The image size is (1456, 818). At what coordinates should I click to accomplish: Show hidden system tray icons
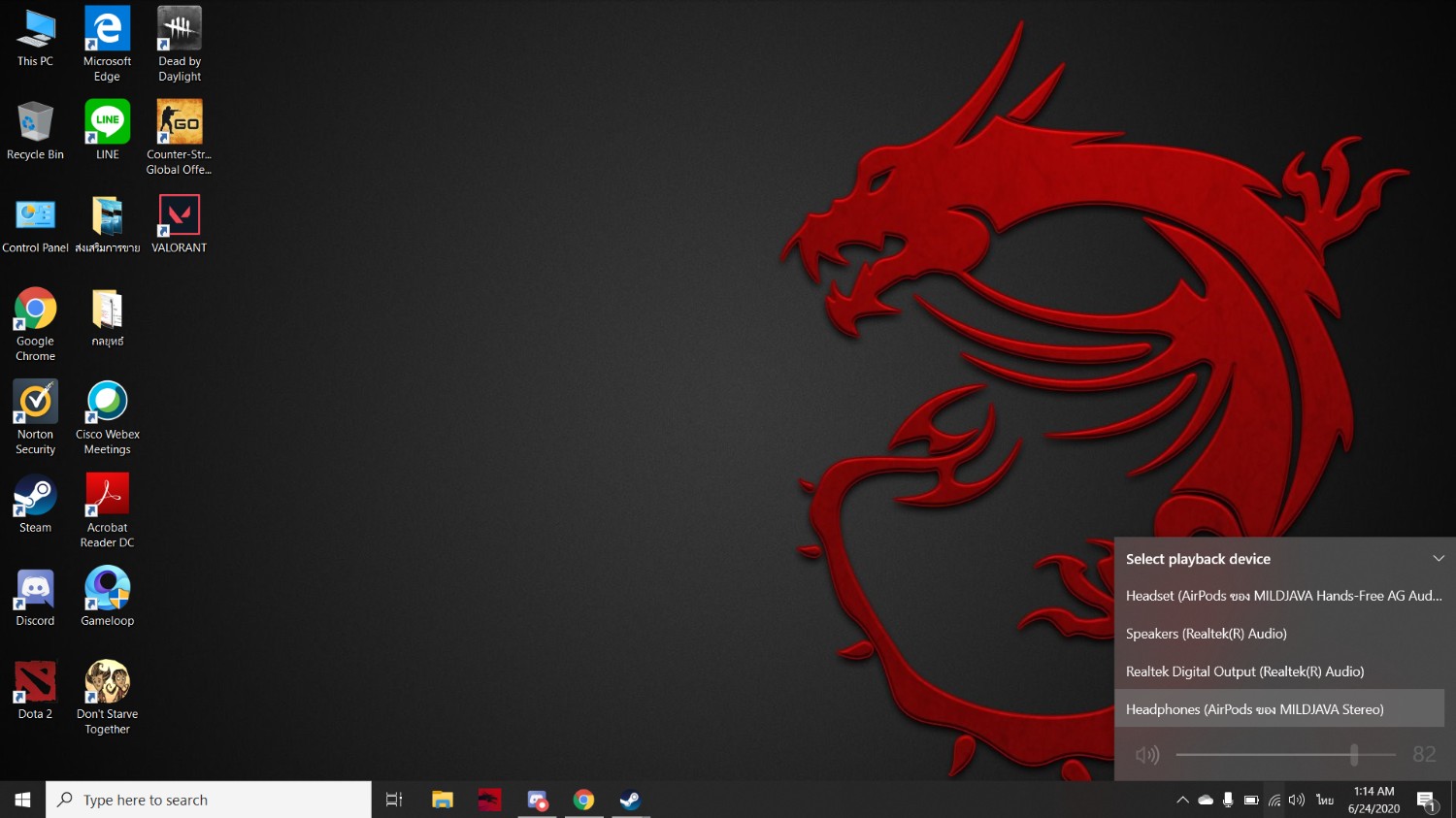pyautogui.click(x=1182, y=801)
